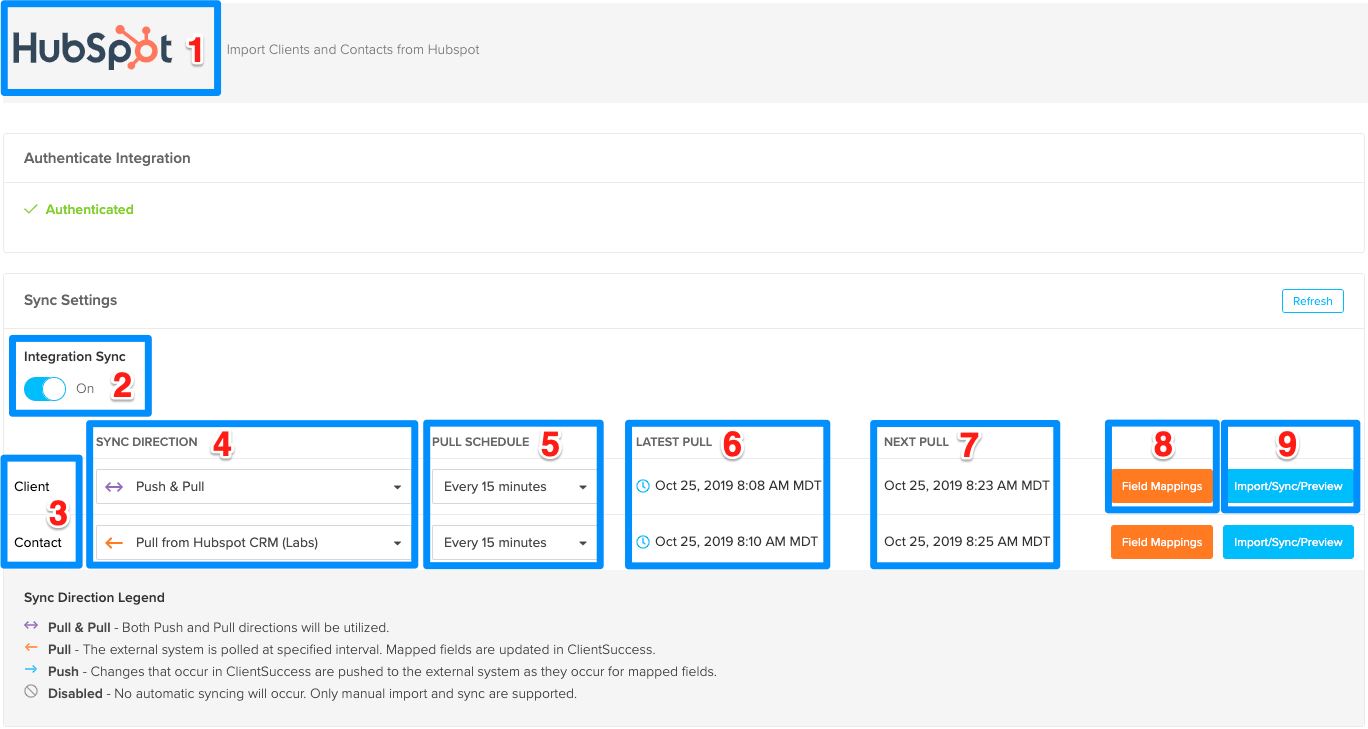Click the next pull time Oct 25, 2019 8:23 AM MDT

coord(967,486)
